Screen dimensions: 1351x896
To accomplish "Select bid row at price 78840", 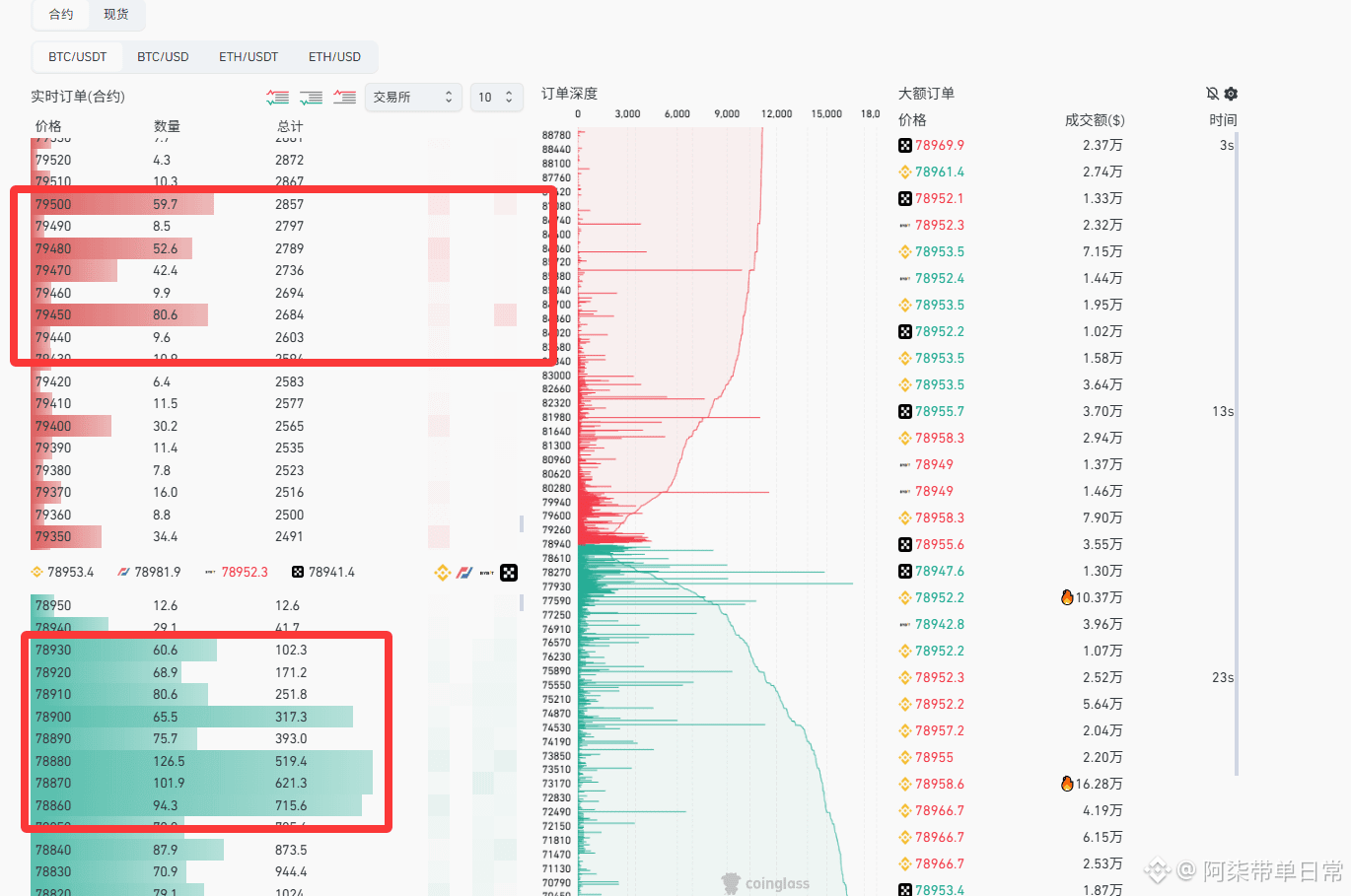I will pyautogui.click(x=274, y=850).
